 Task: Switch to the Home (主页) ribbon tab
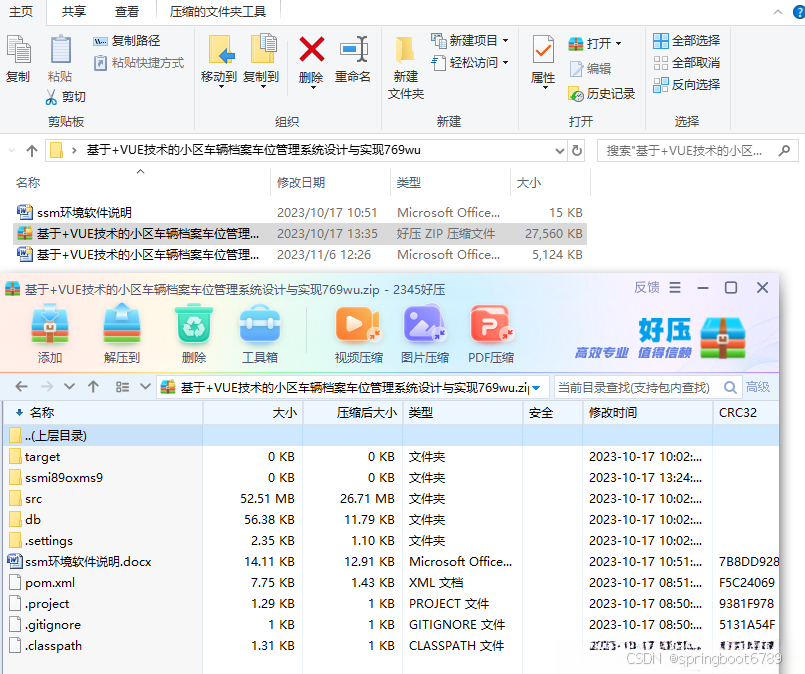21,11
